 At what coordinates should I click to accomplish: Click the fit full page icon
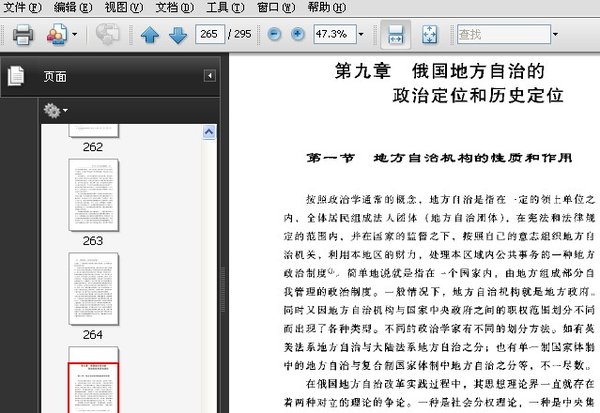pos(429,35)
